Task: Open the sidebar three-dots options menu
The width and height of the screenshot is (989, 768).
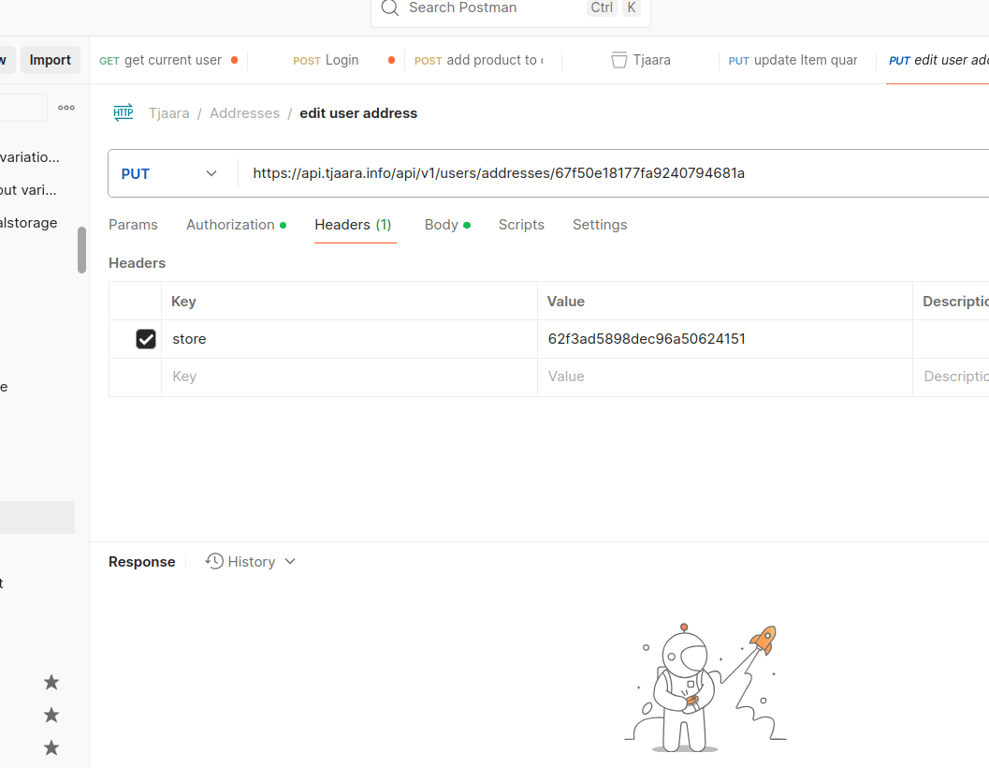Action: tap(66, 108)
